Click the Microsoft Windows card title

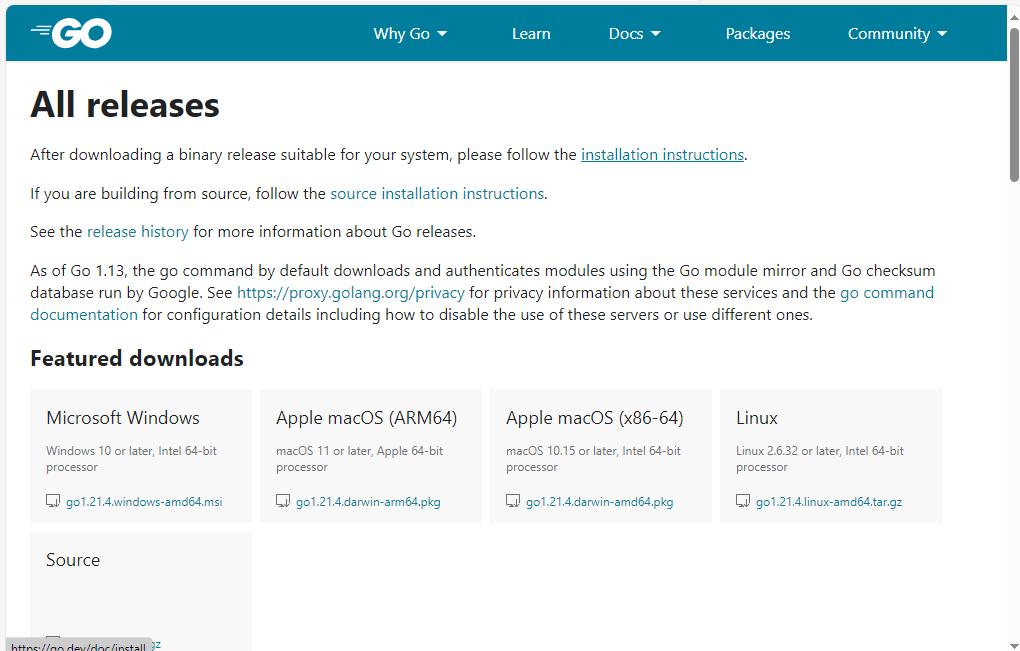pos(123,418)
